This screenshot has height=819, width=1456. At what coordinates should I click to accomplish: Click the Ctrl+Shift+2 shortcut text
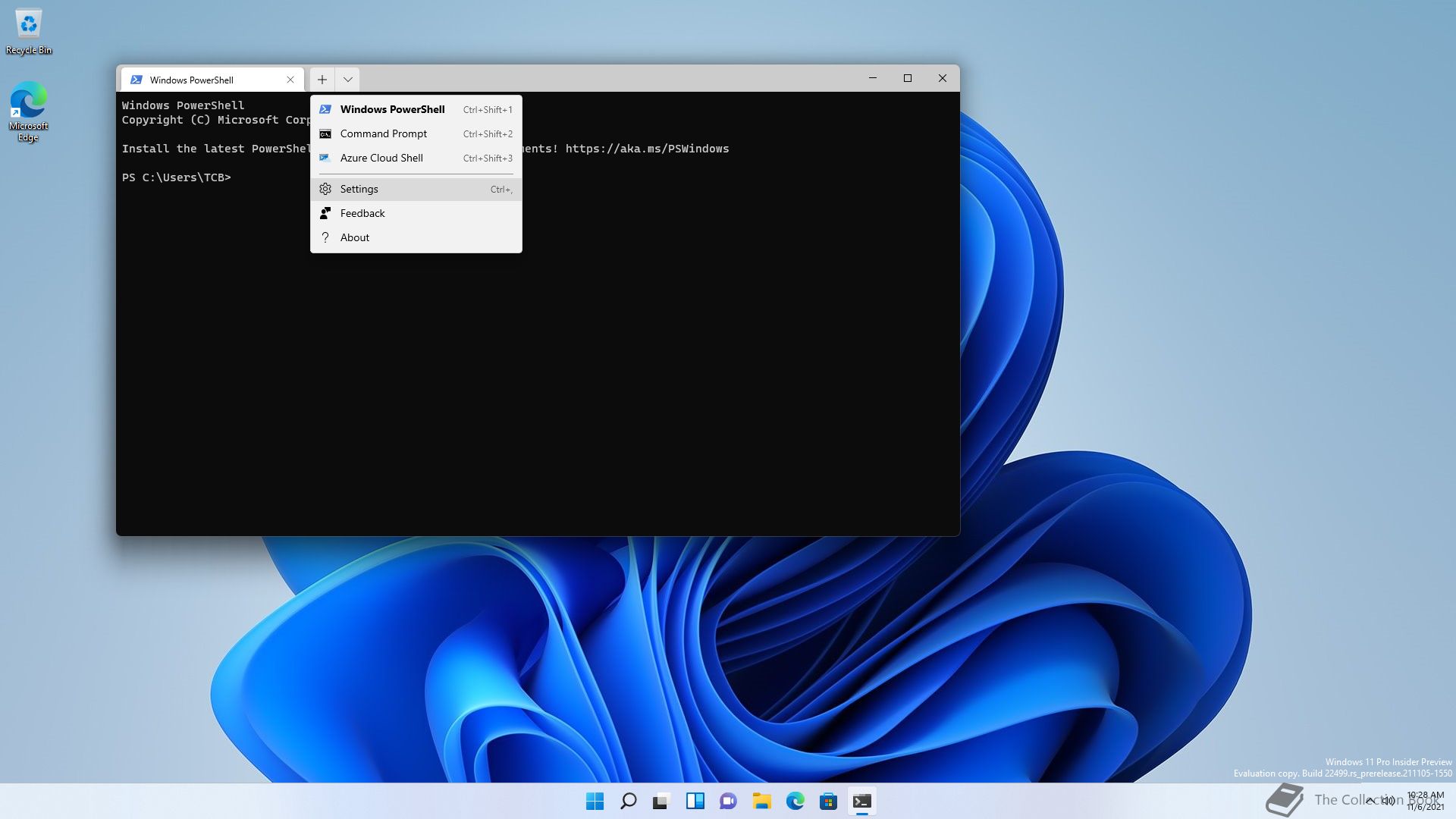click(x=488, y=134)
